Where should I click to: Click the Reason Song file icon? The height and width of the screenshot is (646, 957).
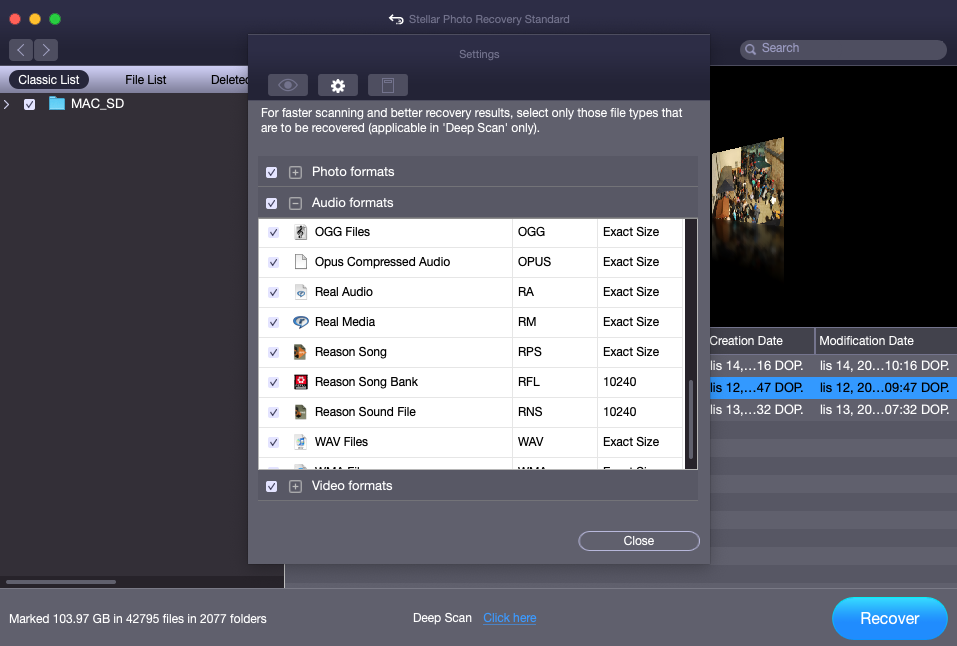coord(300,352)
